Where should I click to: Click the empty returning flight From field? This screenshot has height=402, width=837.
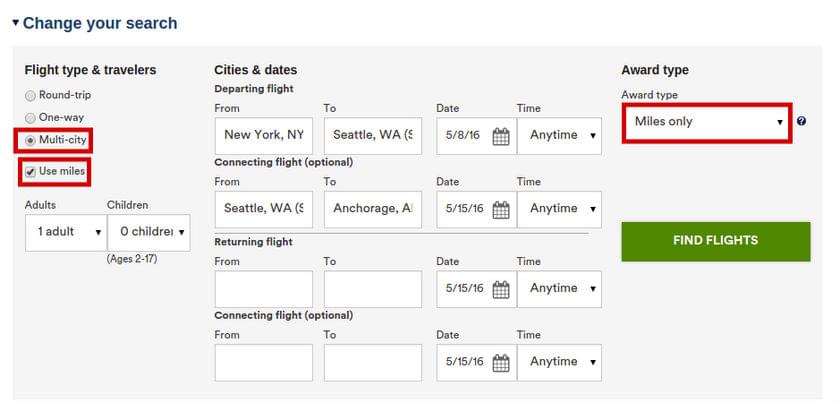click(264, 289)
